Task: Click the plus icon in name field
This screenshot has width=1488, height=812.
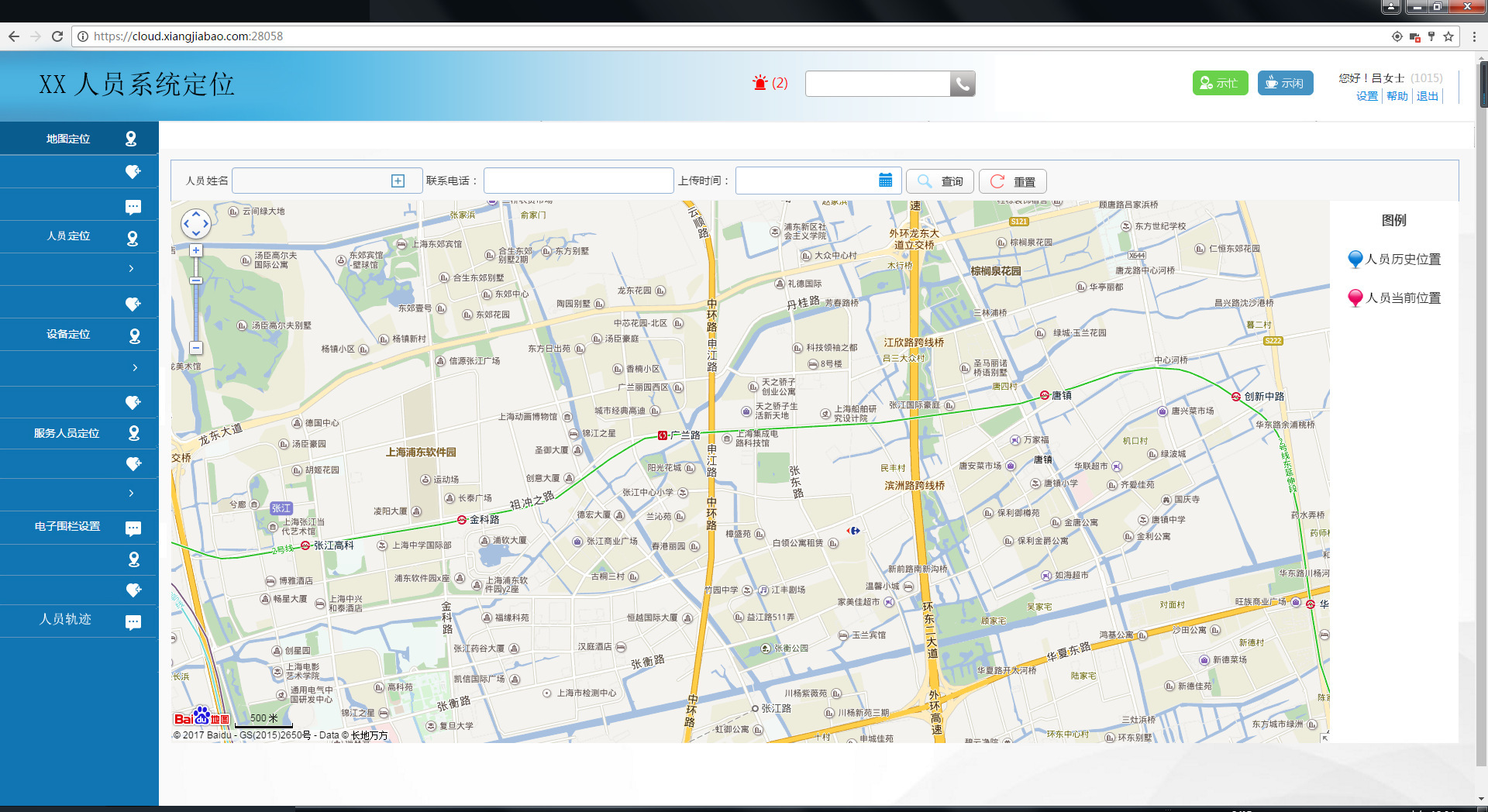Action: coord(398,181)
